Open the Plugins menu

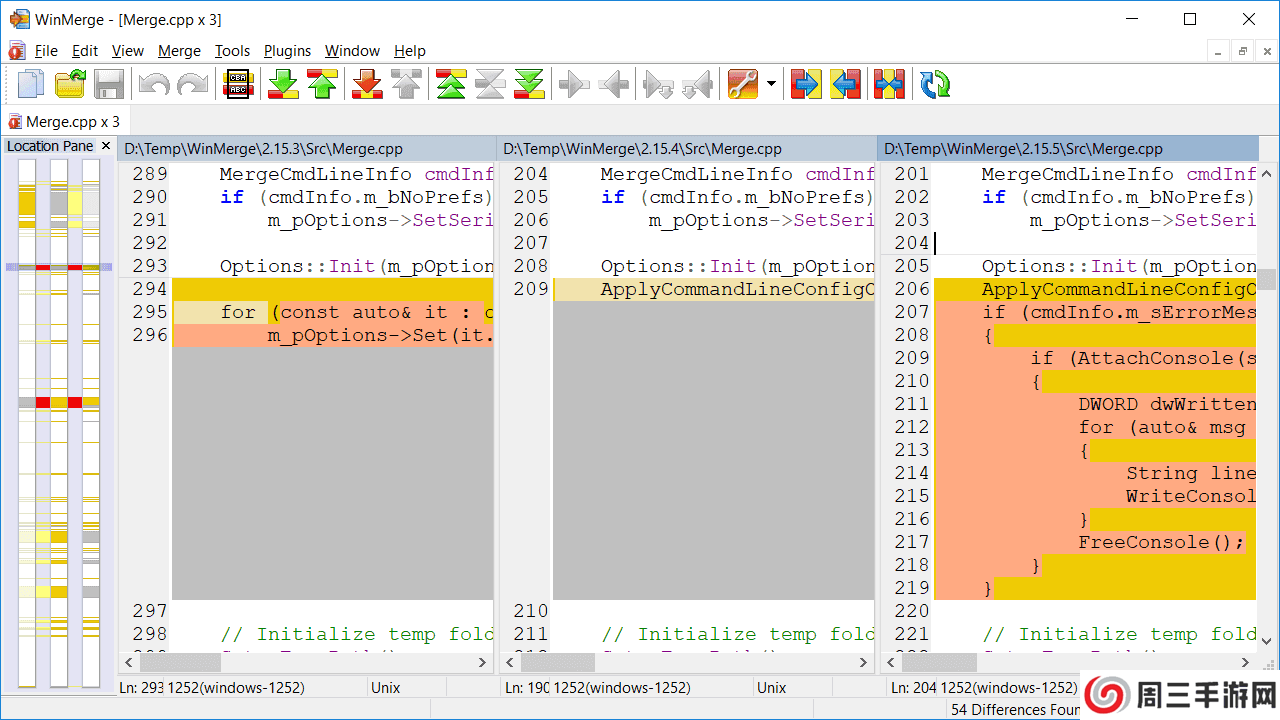(x=287, y=51)
